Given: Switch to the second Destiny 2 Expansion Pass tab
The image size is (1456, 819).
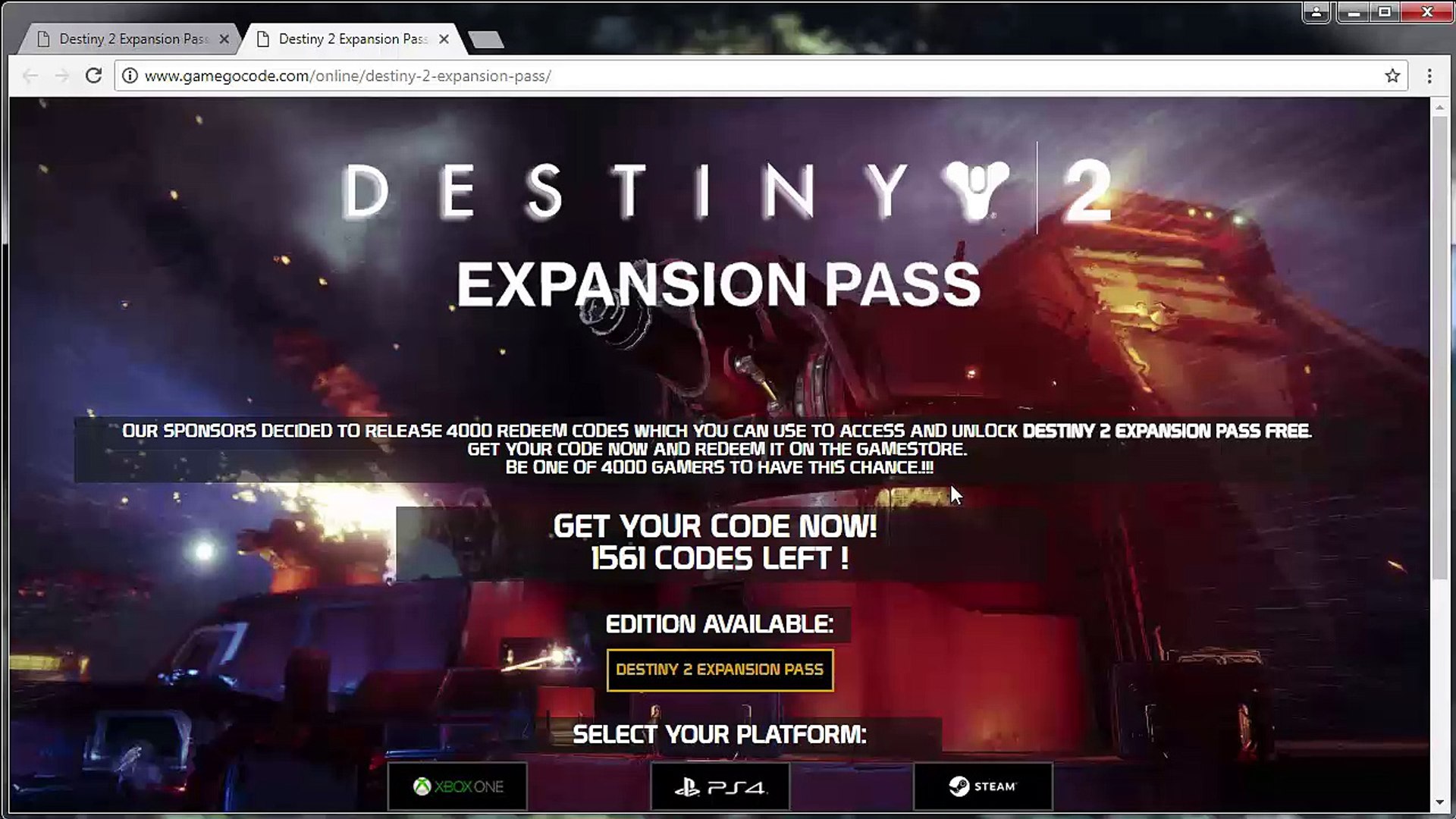Looking at the screenshot, I should [x=350, y=38].
